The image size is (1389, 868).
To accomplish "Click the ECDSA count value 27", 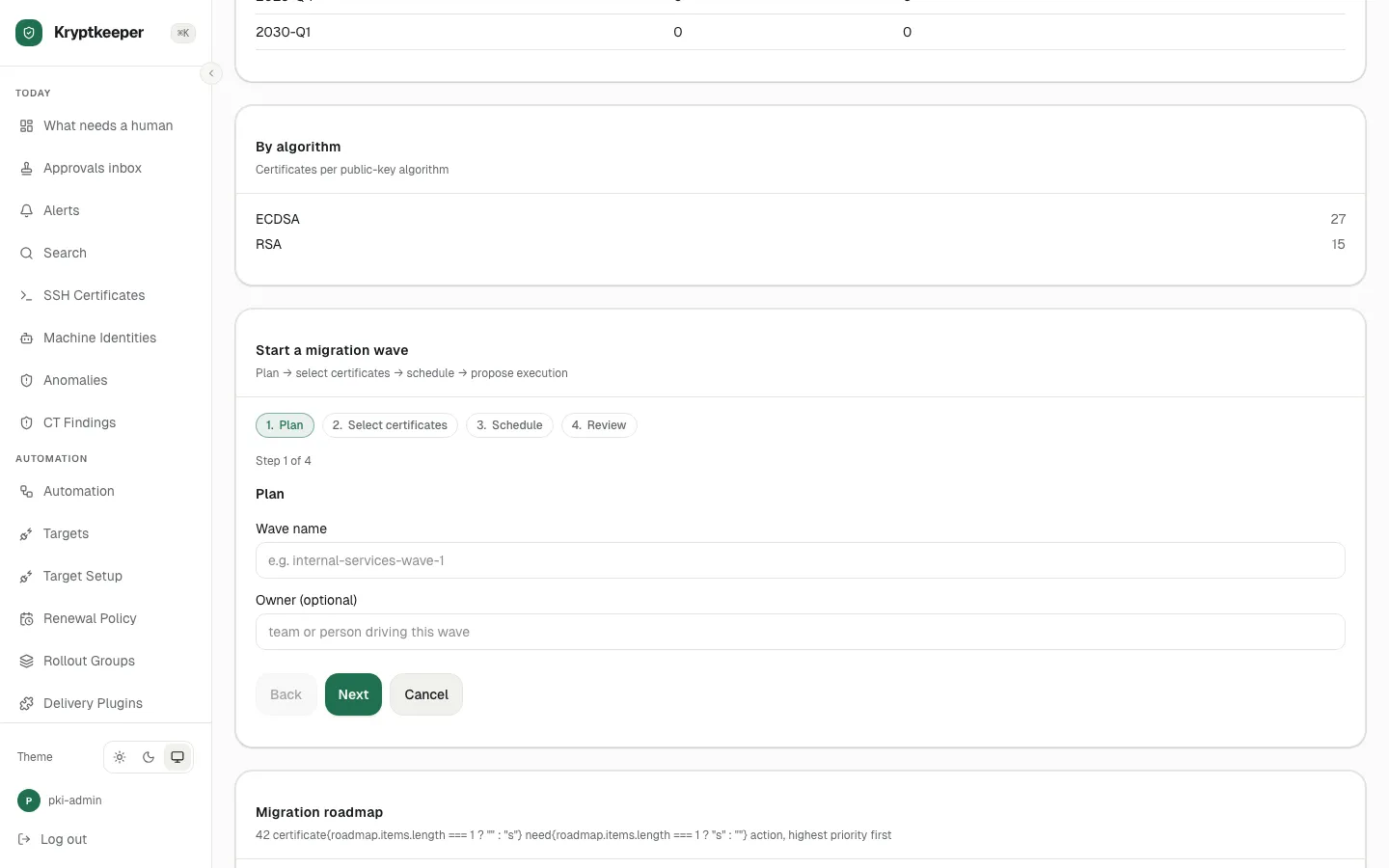I will coord(1338,219).
